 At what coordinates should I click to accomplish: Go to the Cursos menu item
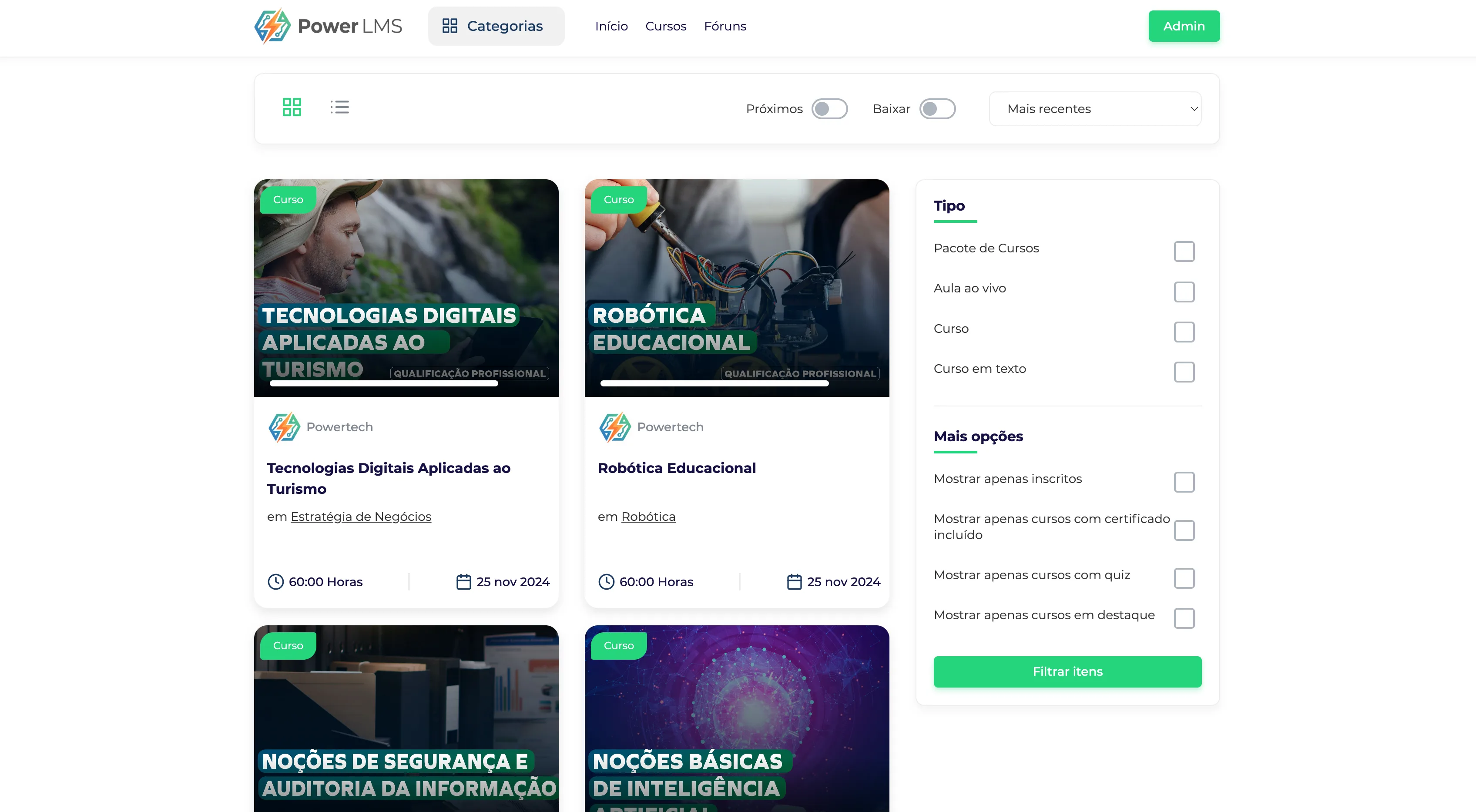[x=665, y=27]
